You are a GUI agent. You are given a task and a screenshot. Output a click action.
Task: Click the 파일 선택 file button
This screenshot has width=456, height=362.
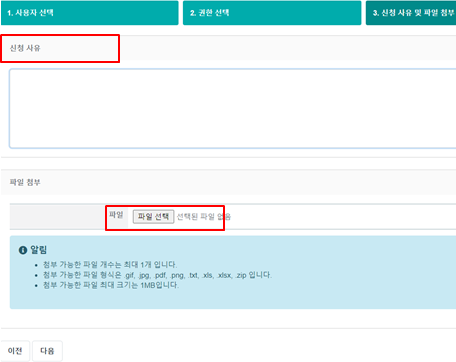(153, 217)
